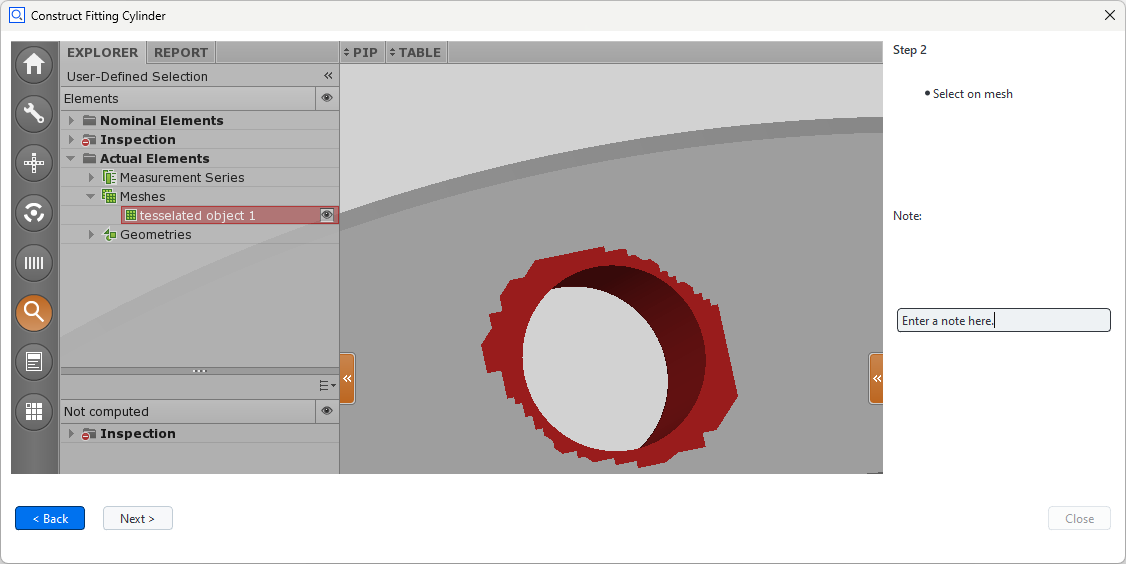Open the report page workspace icon
This screenshot has width=1126, height=564.
pos(34,361)
